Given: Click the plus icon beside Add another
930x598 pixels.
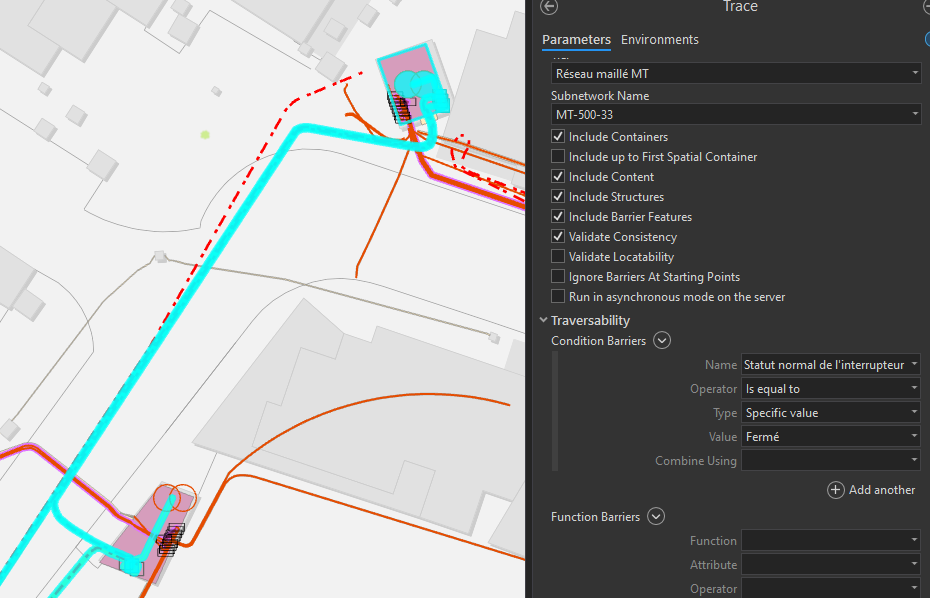Looking at the screenshot, I should coord(835,490).
